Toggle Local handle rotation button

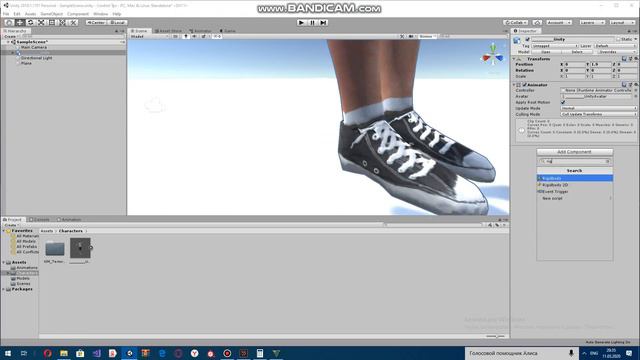118,22
